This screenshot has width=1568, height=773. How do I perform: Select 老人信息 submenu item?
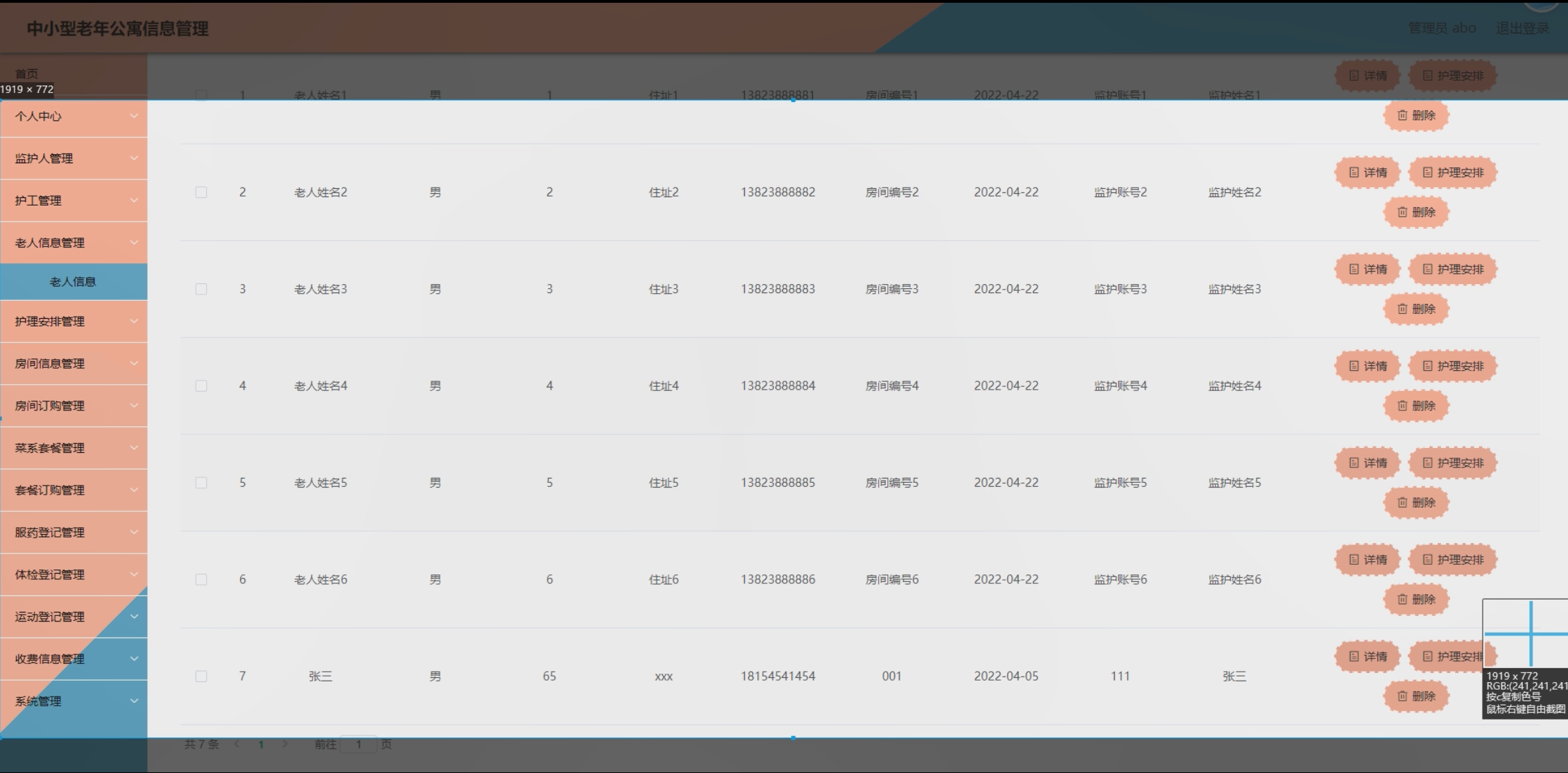point(73,282)
